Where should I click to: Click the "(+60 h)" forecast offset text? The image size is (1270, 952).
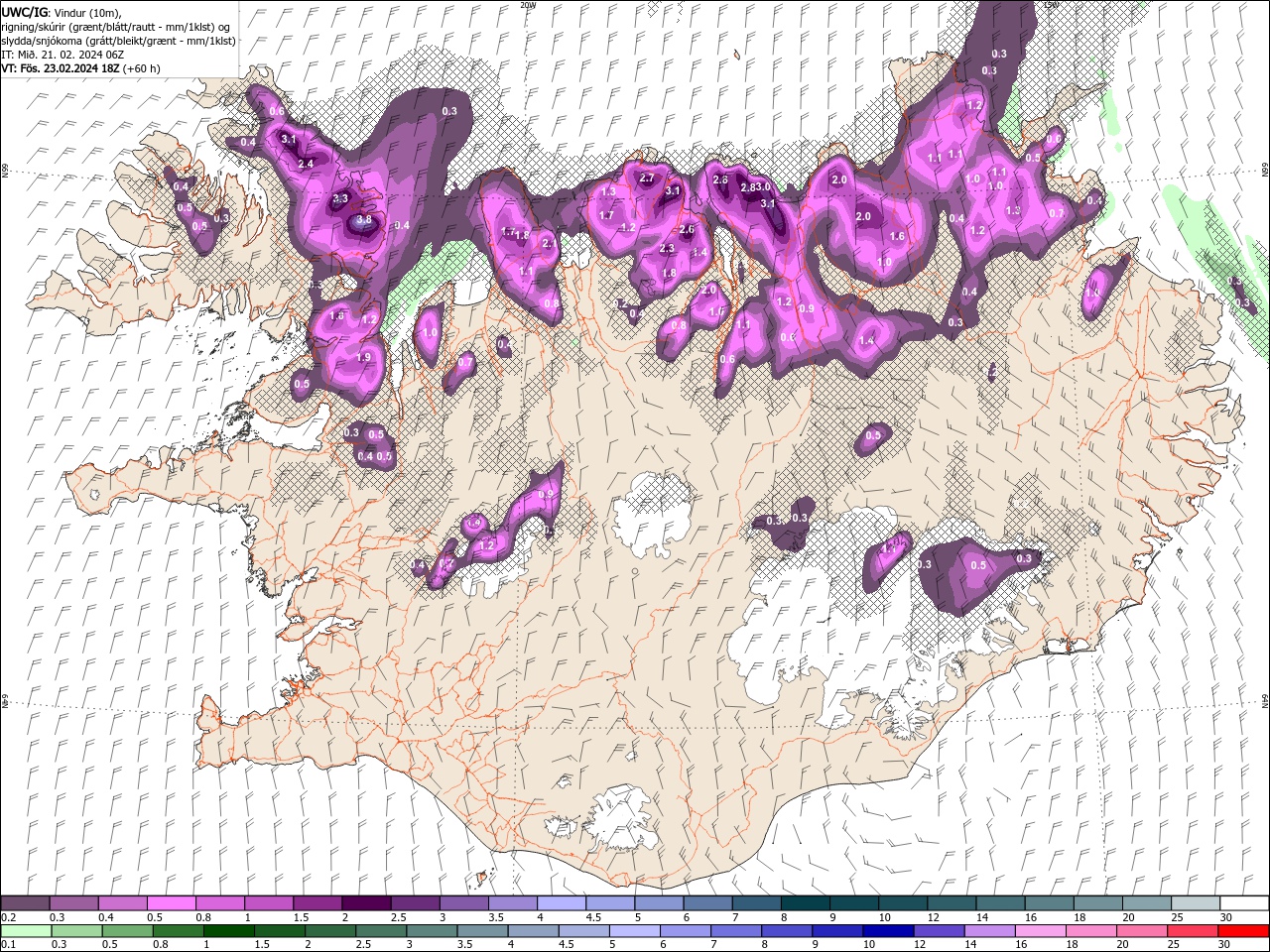pyautogui.click(x=142, y=68)
